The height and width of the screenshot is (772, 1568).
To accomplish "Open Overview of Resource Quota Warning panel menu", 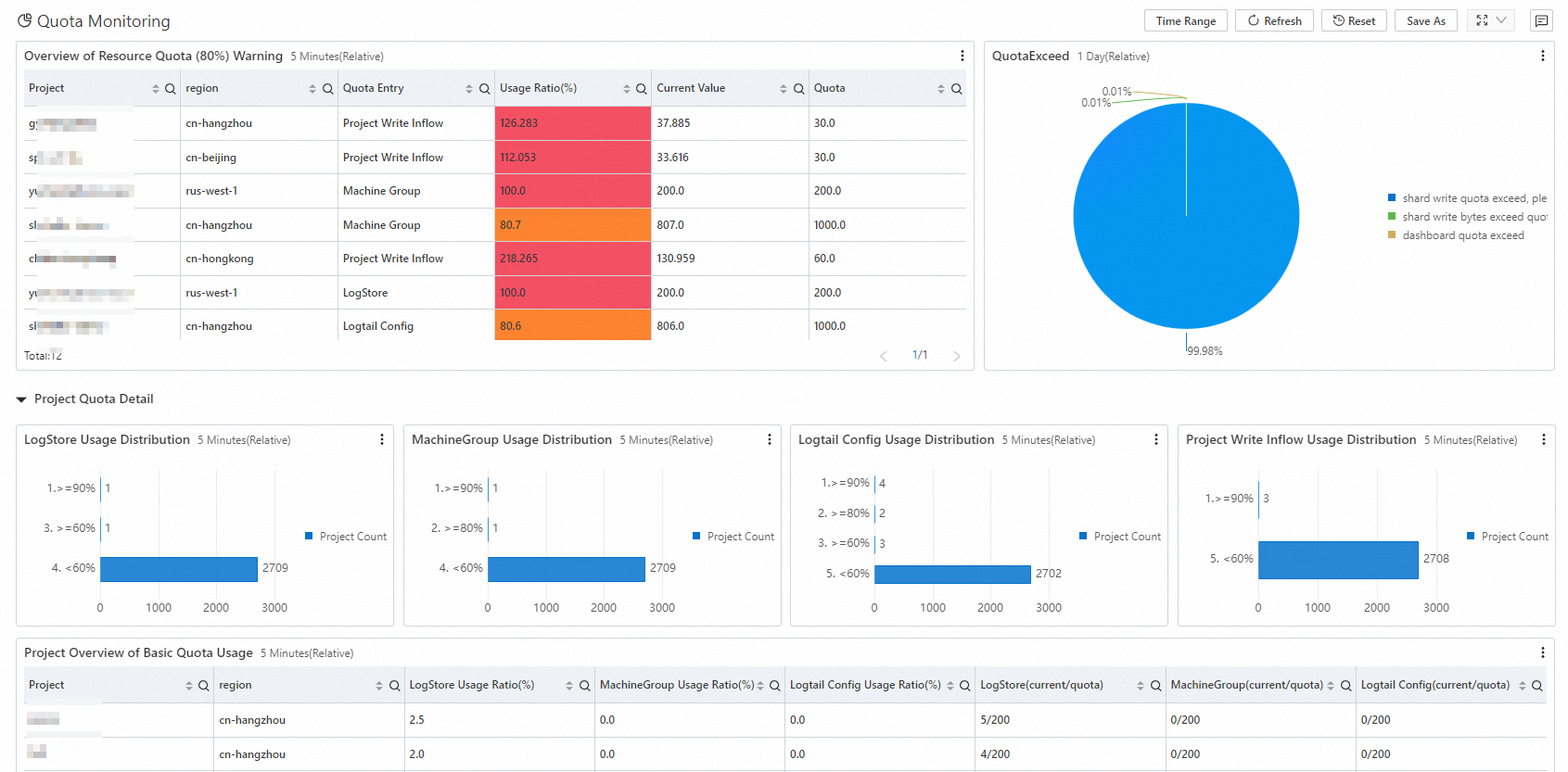I will pyautogui.click(x=962, y=56).
